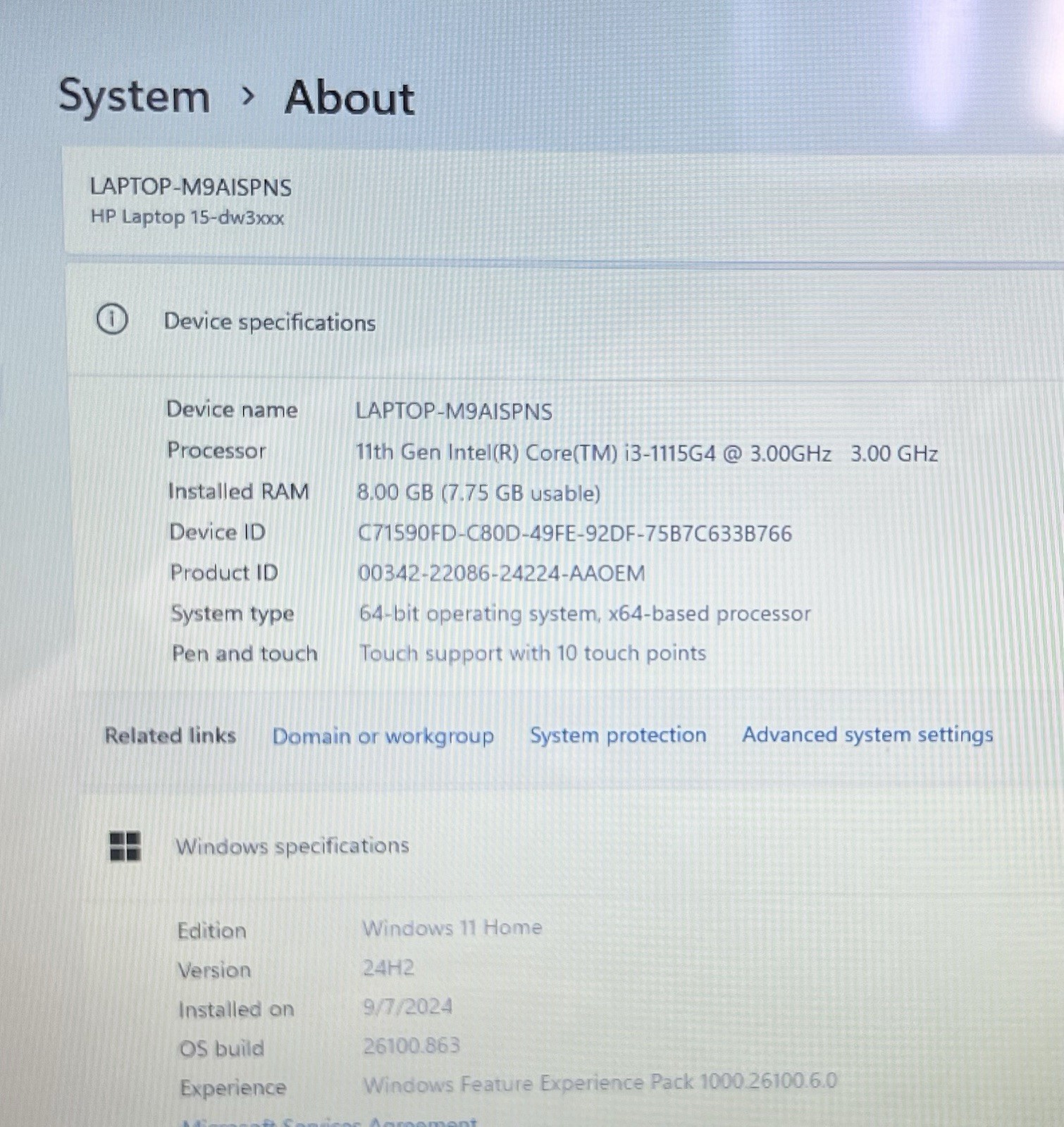Click HP Laptop 15-dw3xxx model text
This screenshot has width=1064, height=1127.
pyautogui.click(x=187, y=217)
